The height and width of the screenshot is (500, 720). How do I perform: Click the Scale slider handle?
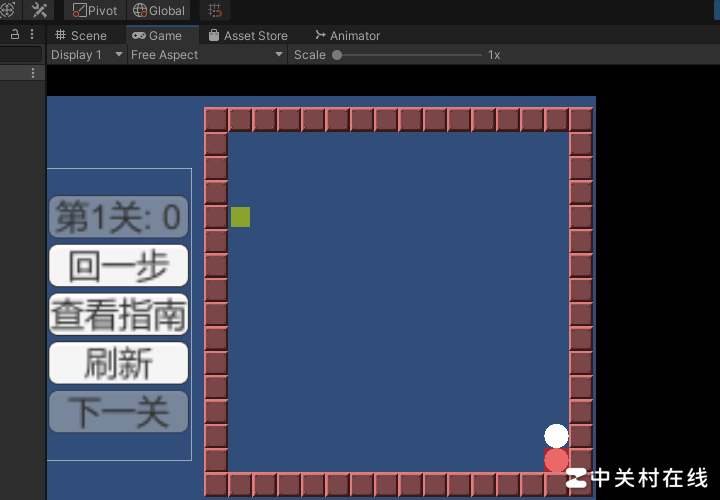(x=337, y=55)
